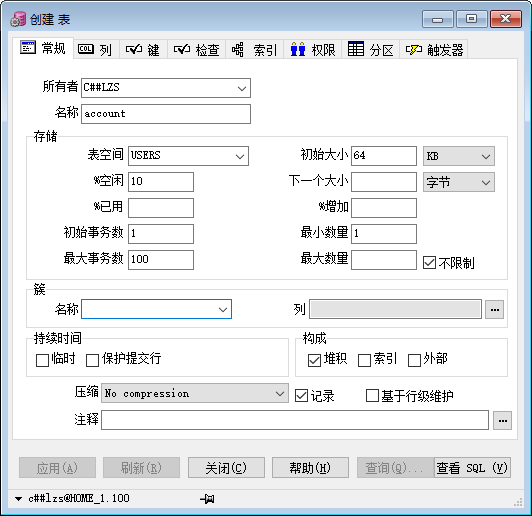The image size is (532, 516).
Task: Open the comment editor ellipsis button
Action: coord(502,420)
